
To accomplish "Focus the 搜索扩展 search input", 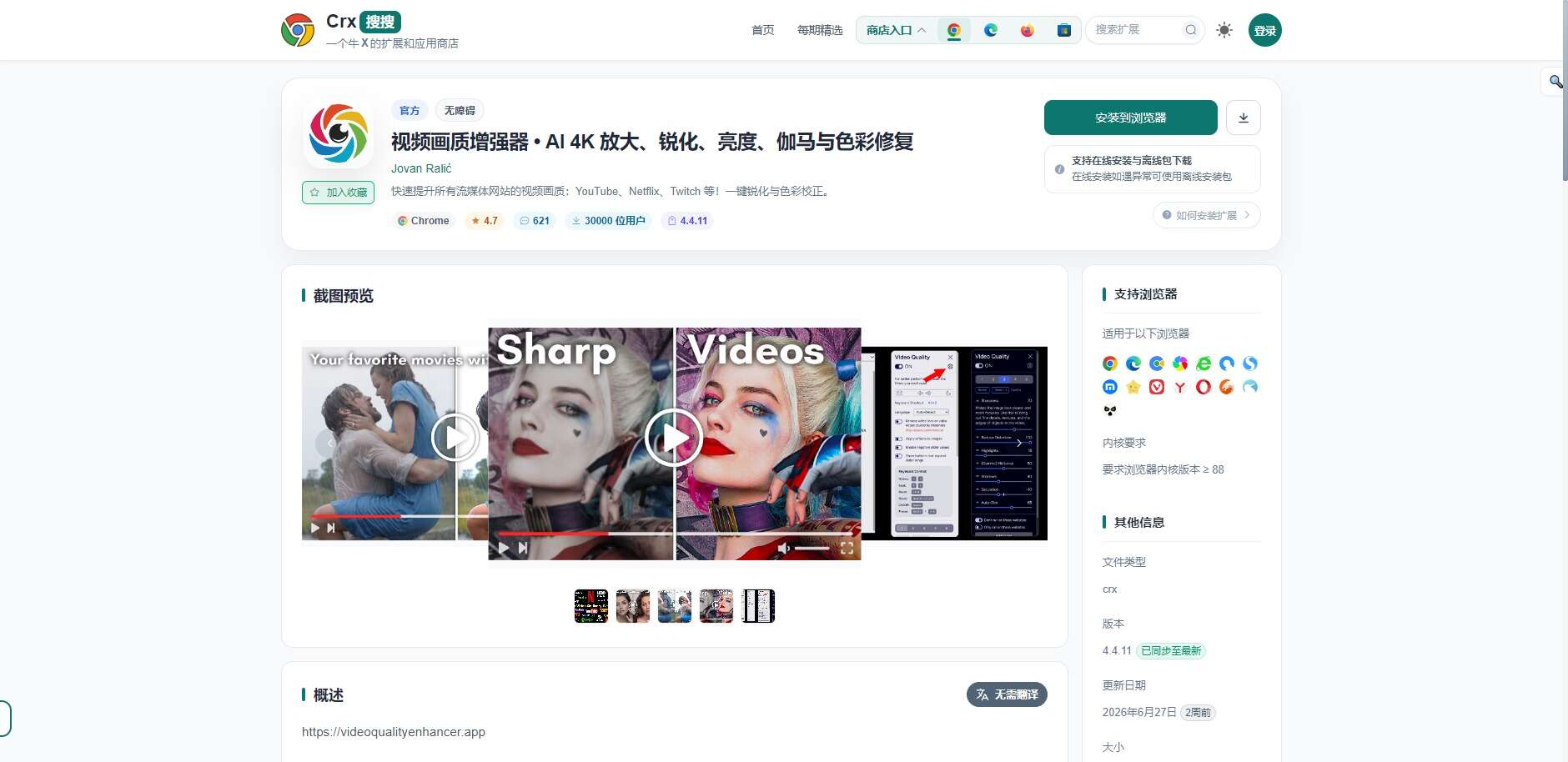I will 1136,30.
